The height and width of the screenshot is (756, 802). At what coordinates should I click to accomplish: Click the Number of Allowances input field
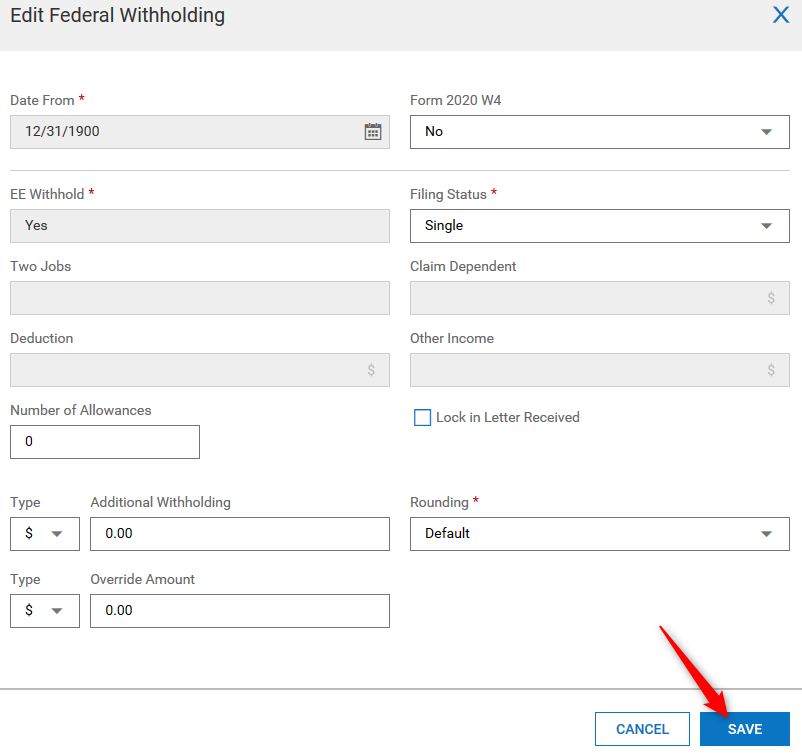104,441
